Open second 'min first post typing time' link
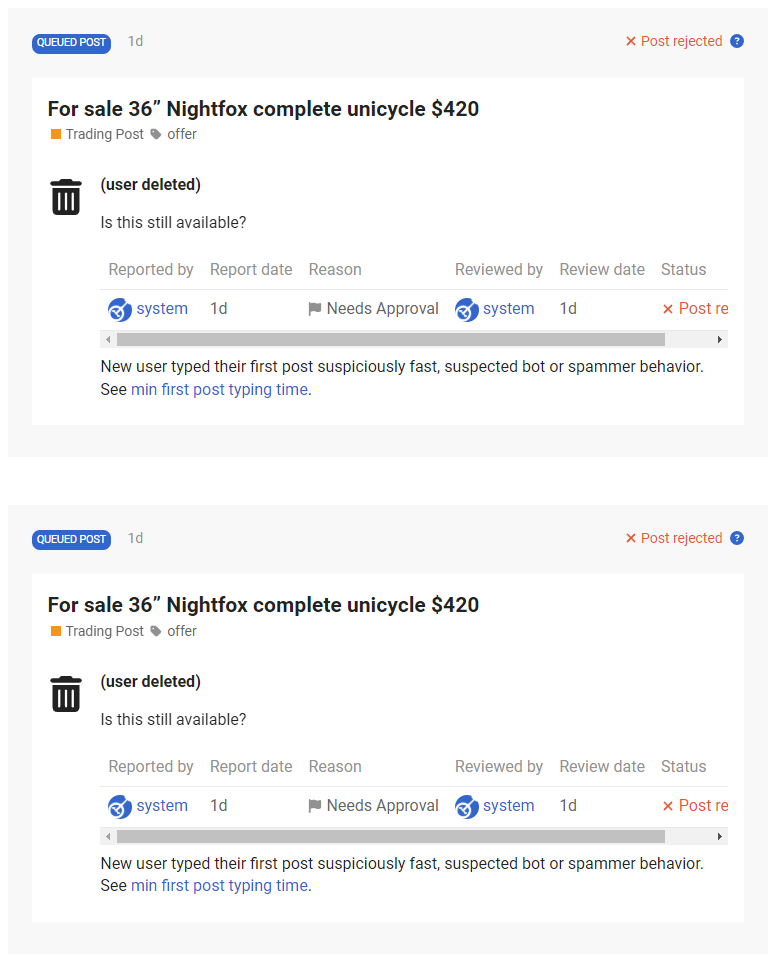 pyautogui.click(x=219, y=886)
